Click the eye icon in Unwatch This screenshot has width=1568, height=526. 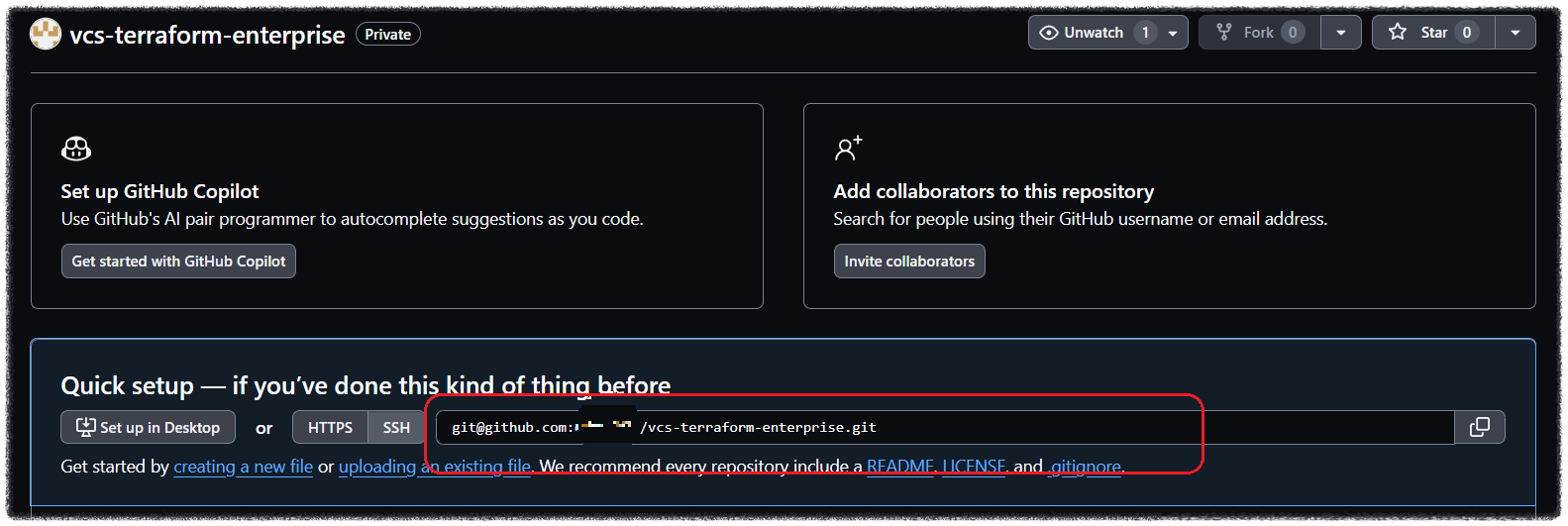1049,33
